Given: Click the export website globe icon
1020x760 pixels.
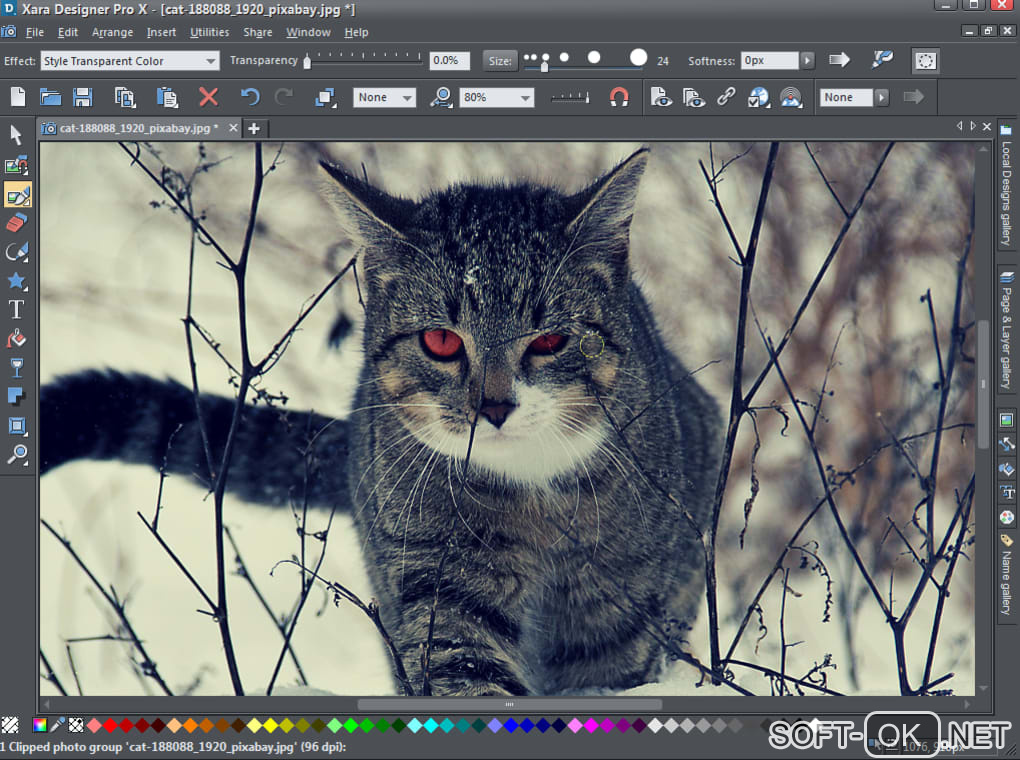Looking at the screenshot, I should tap(758, 98).
